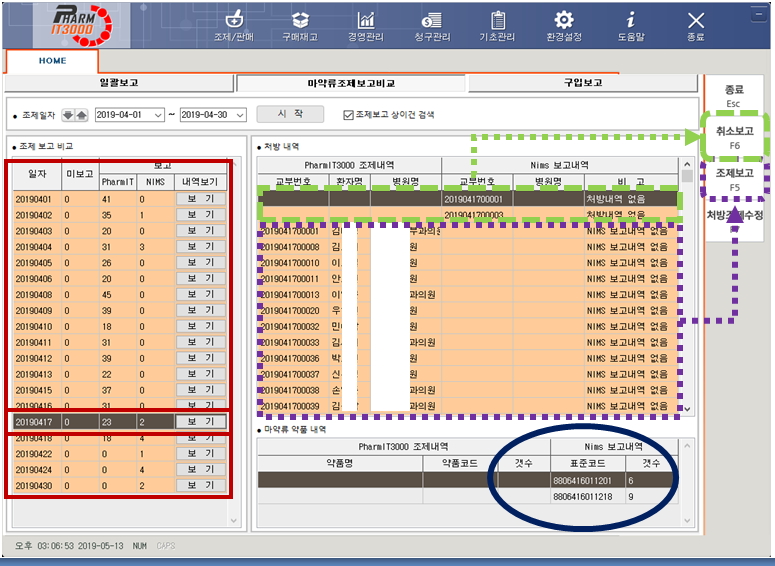Click the window minimize button
This screenshot has width=775, height=566.
(x=758, y=14)
